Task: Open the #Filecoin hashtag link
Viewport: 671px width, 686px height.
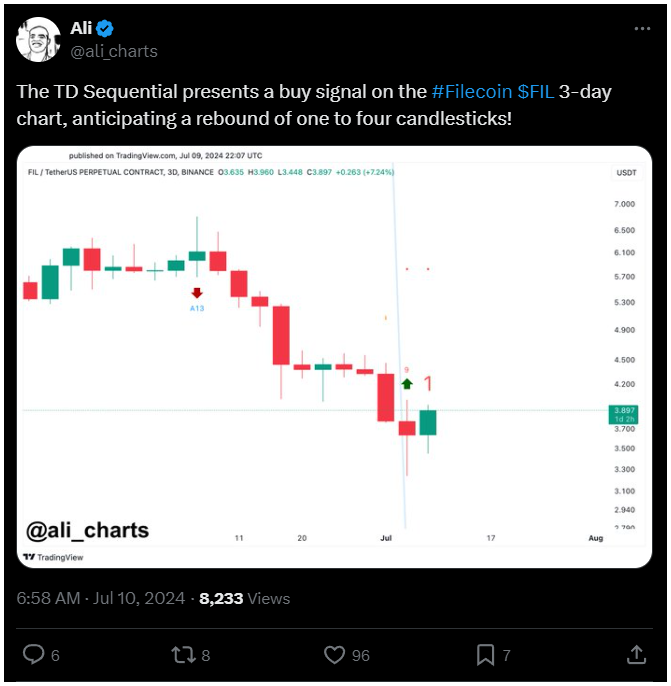Action: click(472, 92)
